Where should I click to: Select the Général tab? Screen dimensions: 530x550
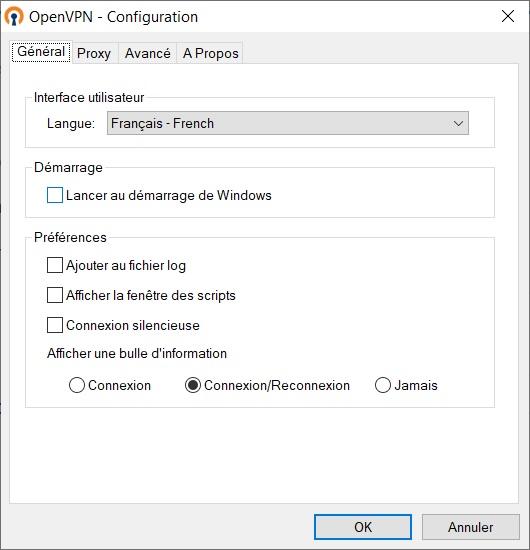tap(41, 52)
